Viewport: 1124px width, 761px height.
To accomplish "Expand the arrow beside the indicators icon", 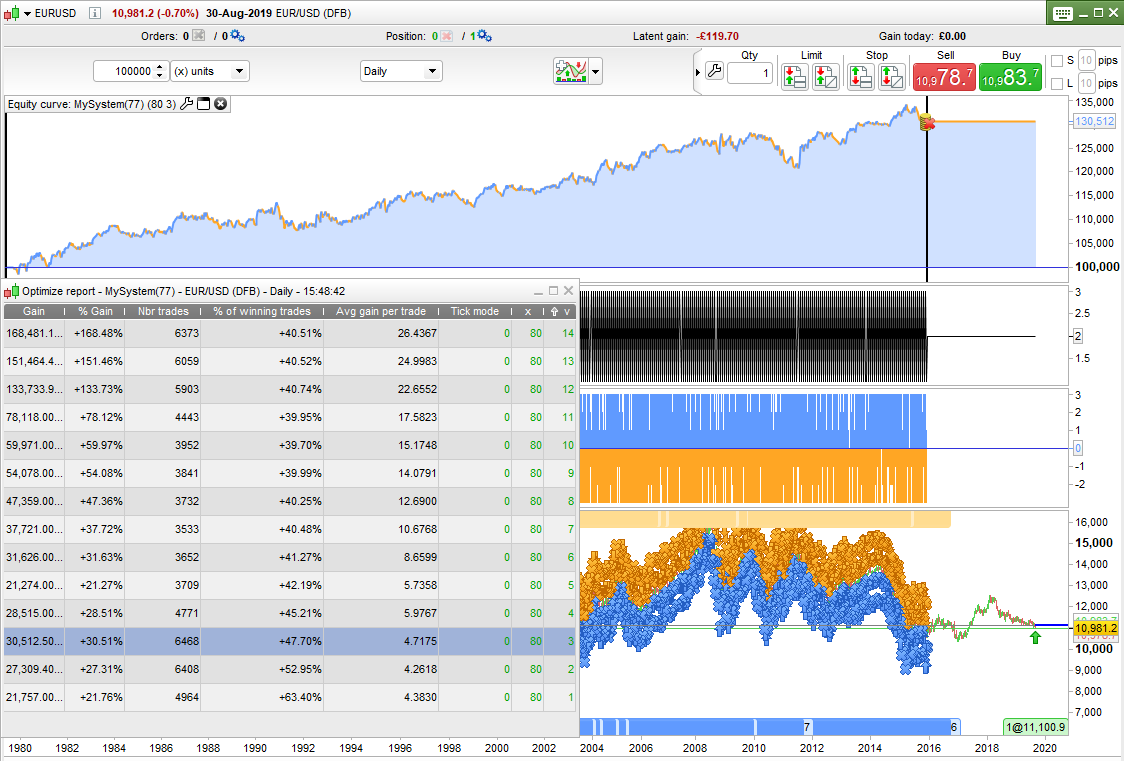I will (x=596, y=71).
